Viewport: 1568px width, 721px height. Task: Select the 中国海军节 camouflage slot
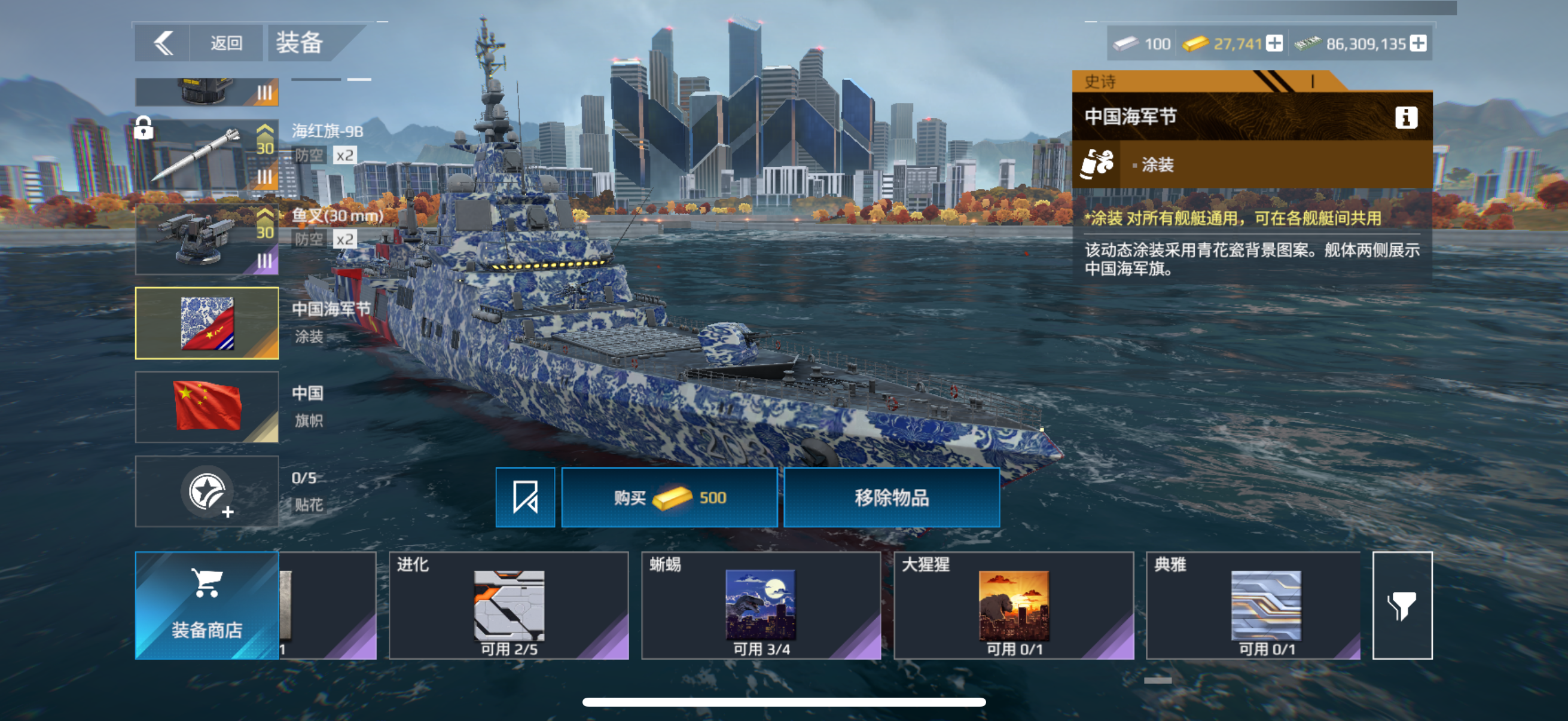coord(207,323)
